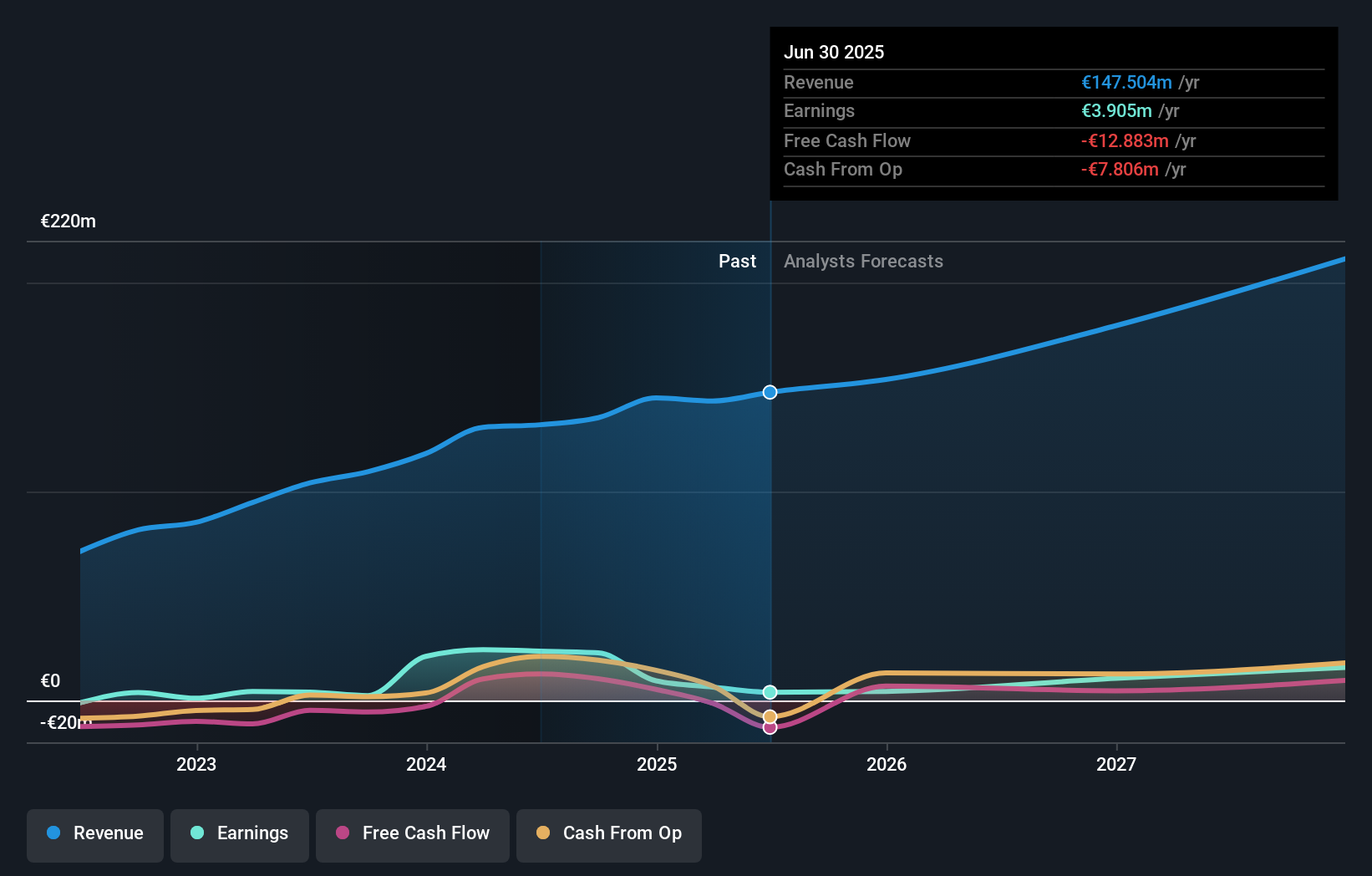
Task: Toggle the Cash From Op series visibility
Action: pos(608,833)
